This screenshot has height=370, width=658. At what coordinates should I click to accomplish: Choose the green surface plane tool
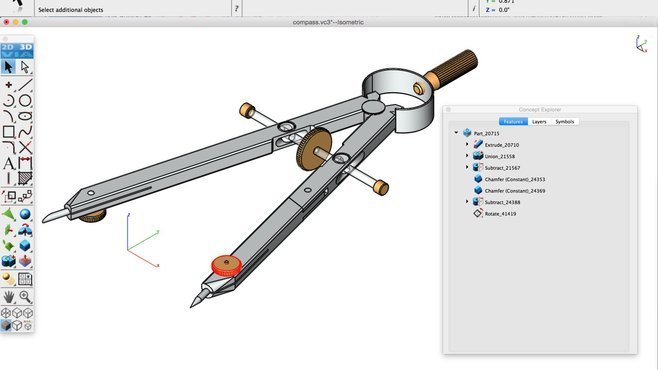(x=8, y=214)
